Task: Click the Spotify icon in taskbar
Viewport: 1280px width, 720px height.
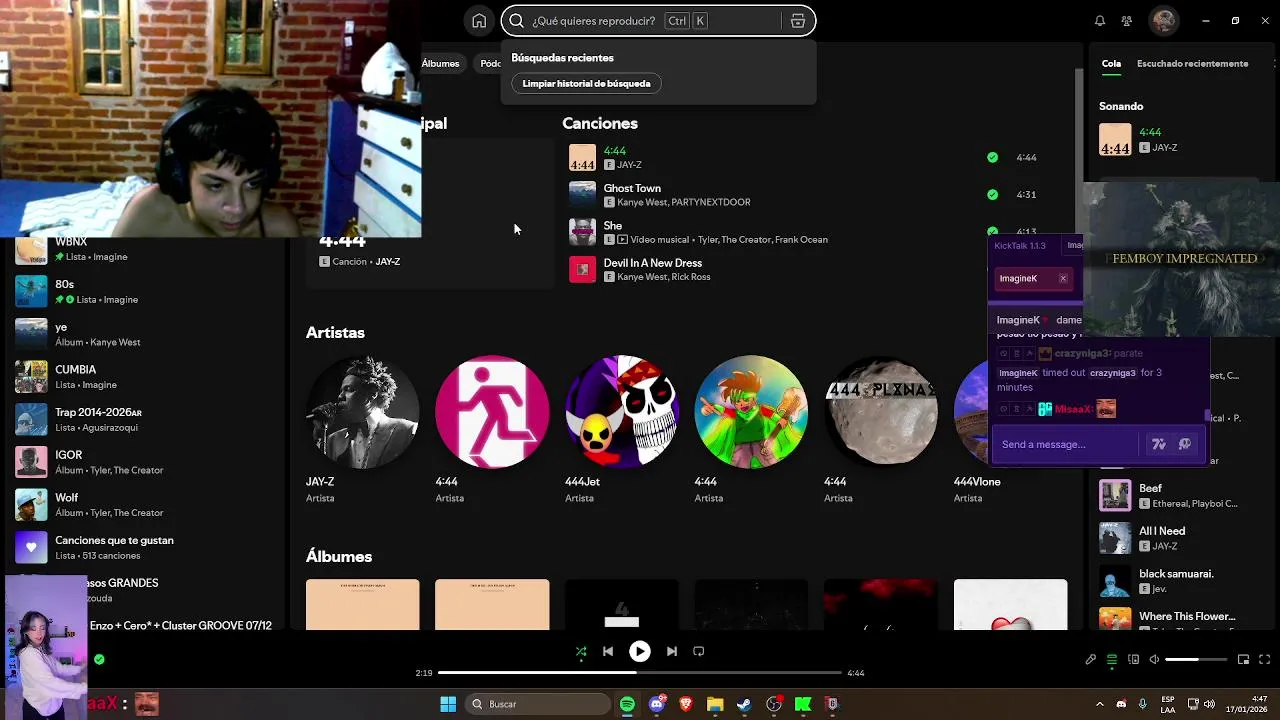Action: [627, 704]
